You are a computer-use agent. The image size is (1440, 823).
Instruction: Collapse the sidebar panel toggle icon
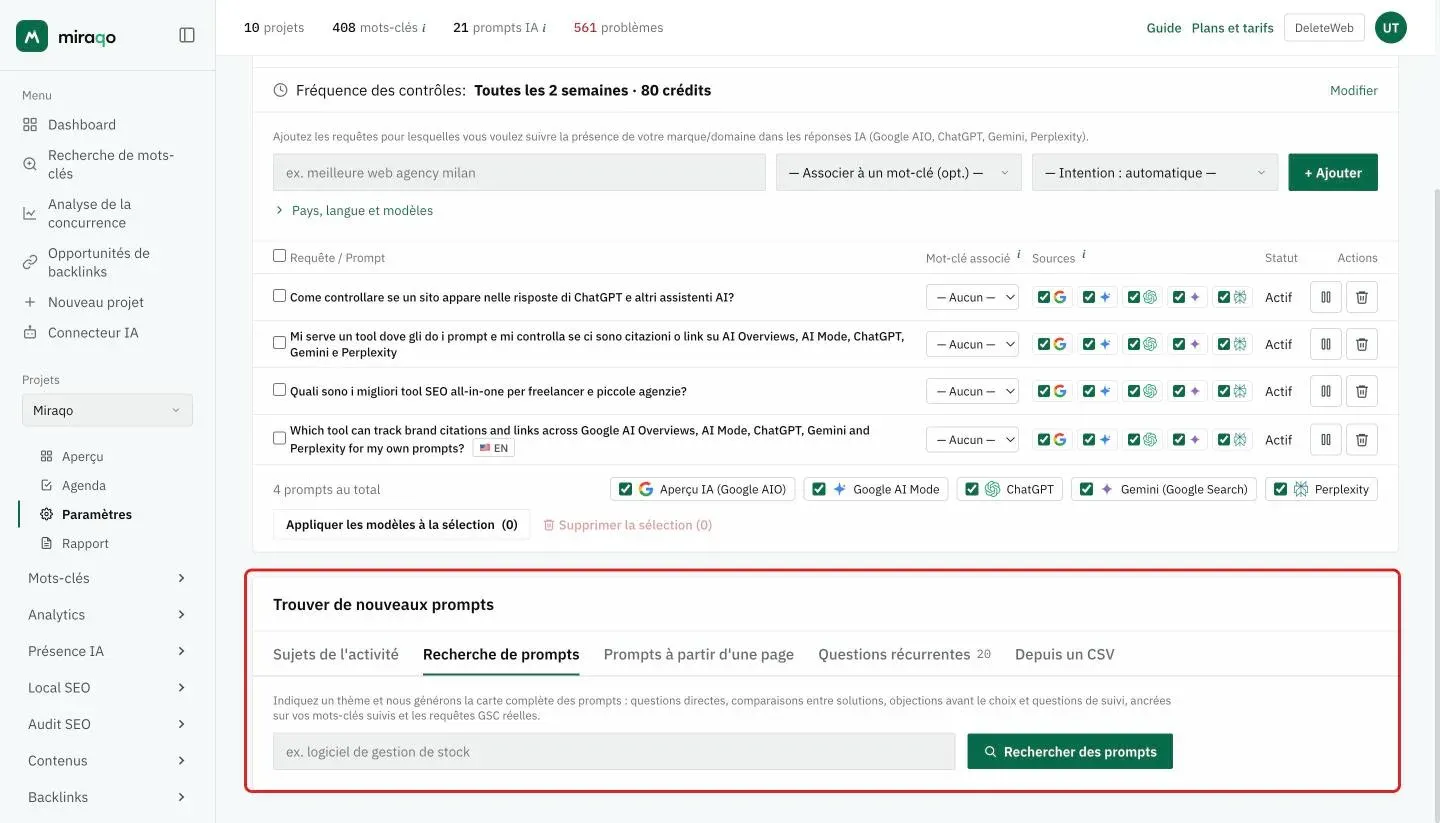pyautogui.click(x=187, y=35)
